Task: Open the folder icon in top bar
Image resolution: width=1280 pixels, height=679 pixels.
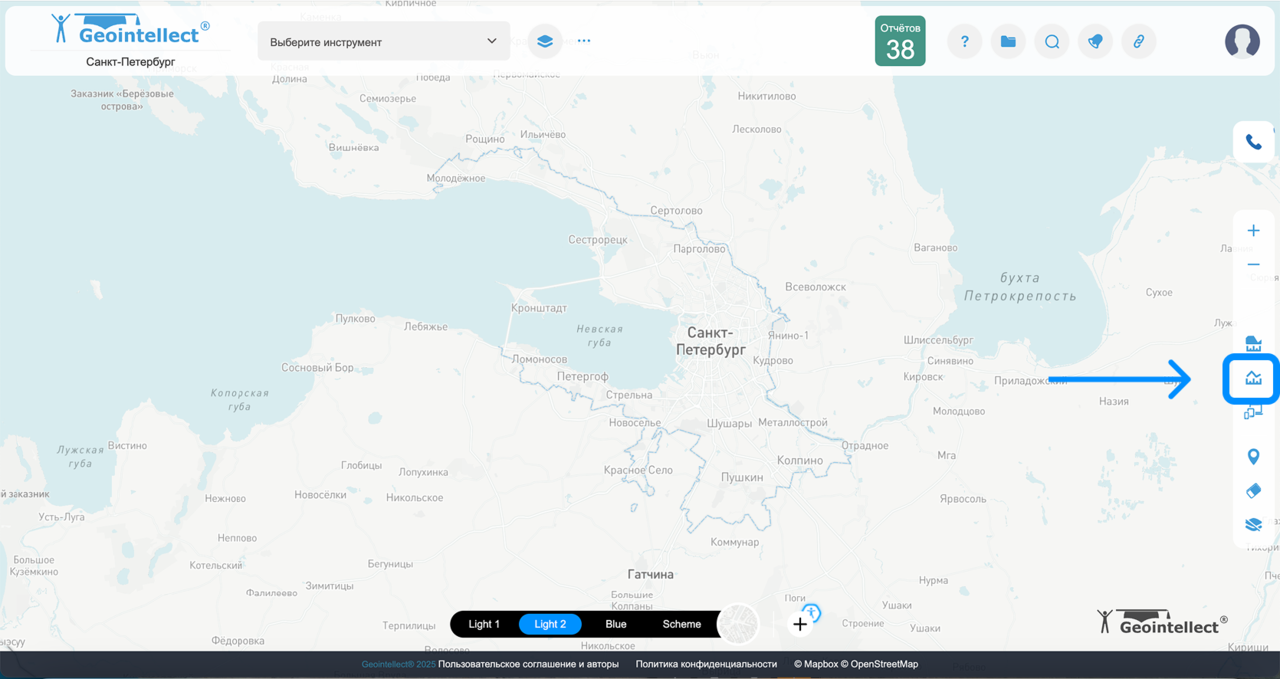Action: tap(1008, 42)
